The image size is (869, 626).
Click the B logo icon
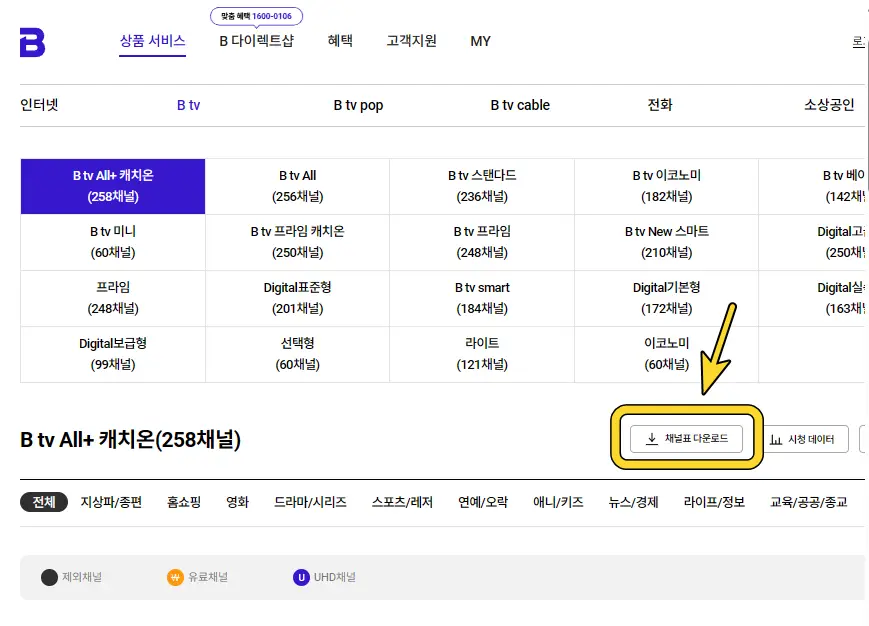(x=32, y=42)
